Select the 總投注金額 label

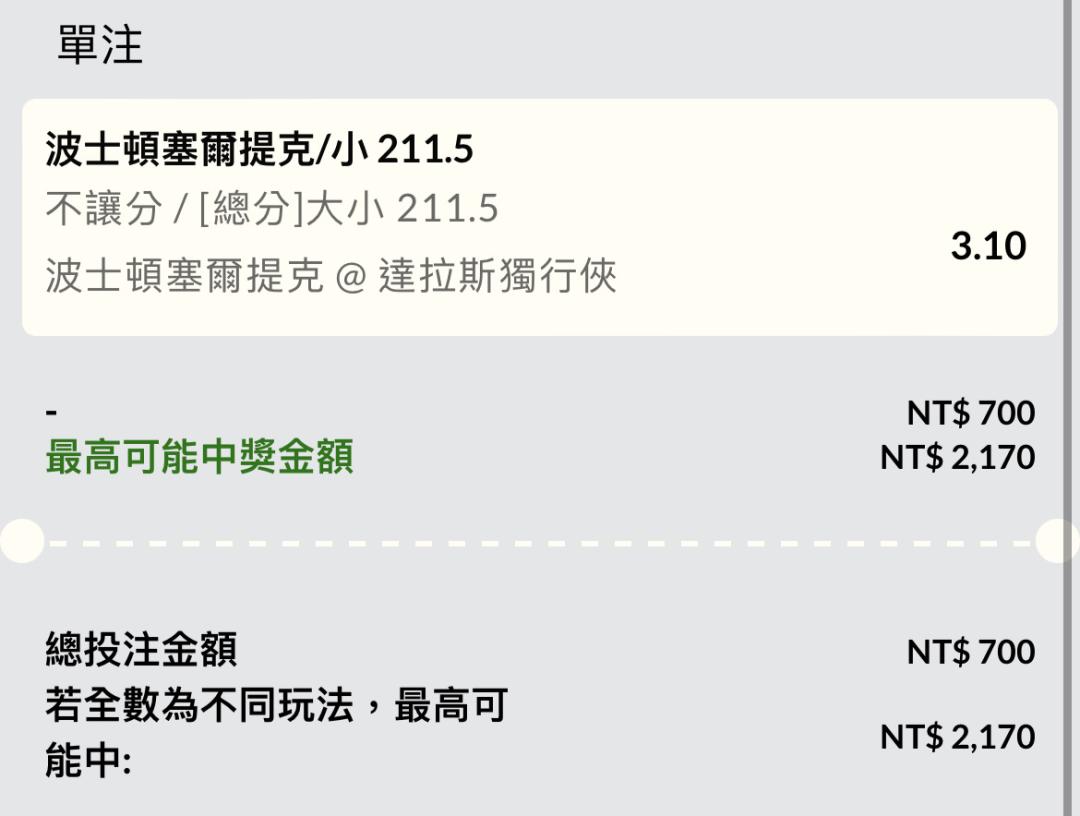tap(141, 649)
